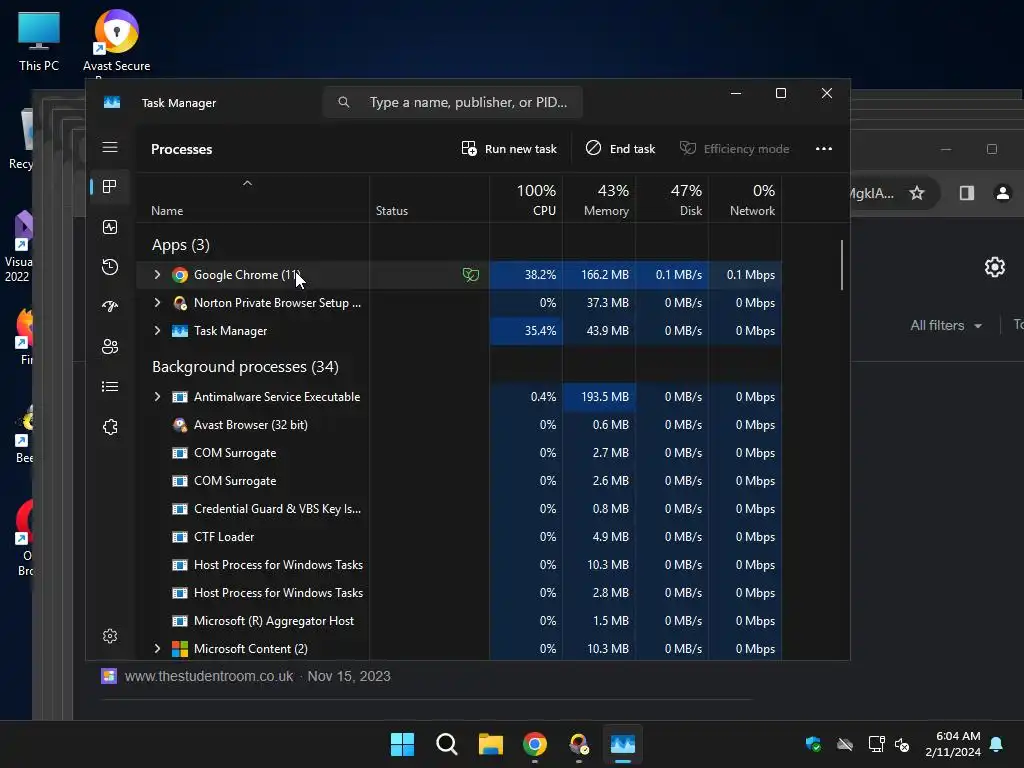Click the Apps (3) group header
Viewport: 1024px width, 768px height.
(x=181, y=245)
